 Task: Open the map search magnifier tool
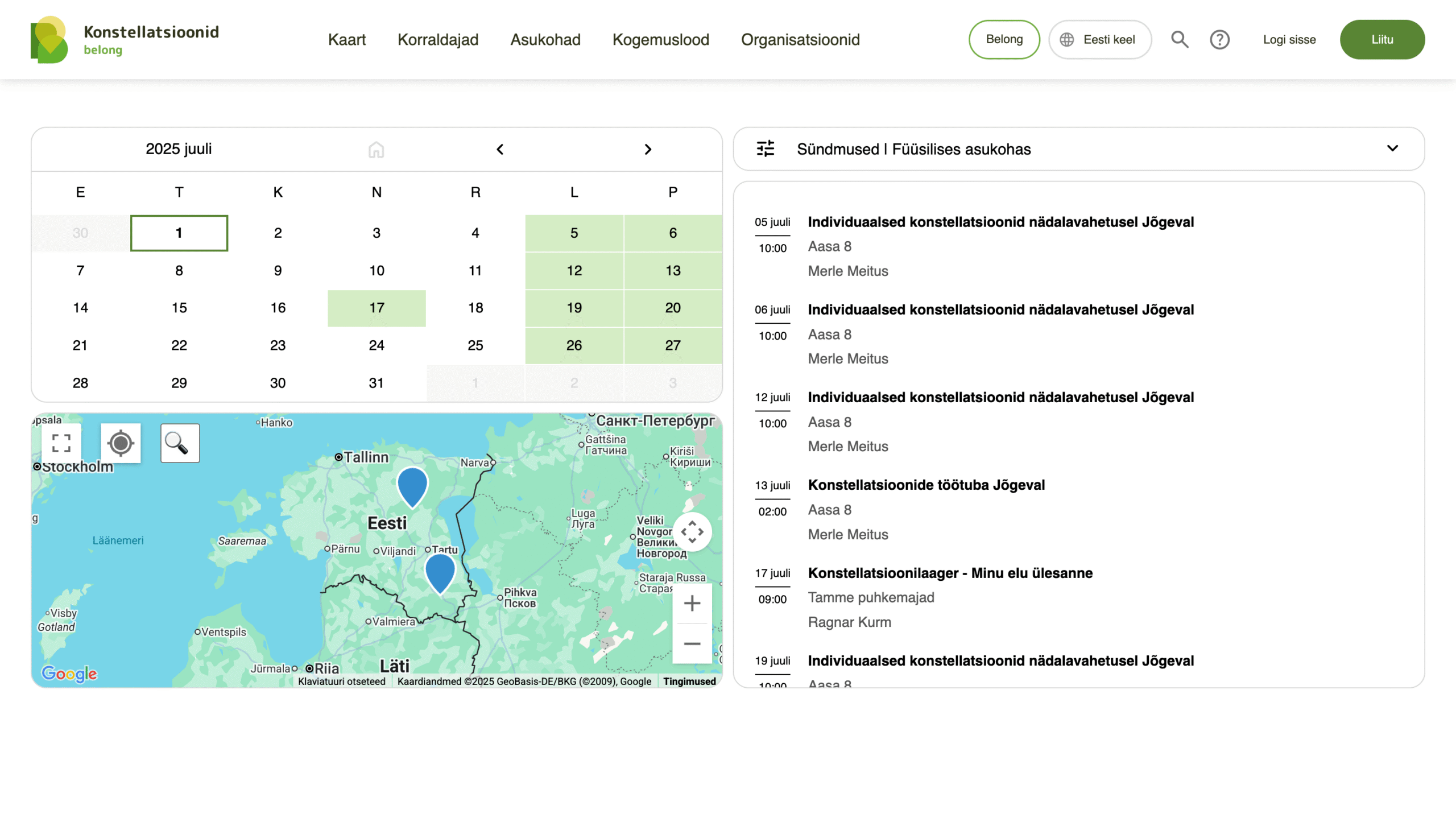pyautogui.click(x=180, y=443)
